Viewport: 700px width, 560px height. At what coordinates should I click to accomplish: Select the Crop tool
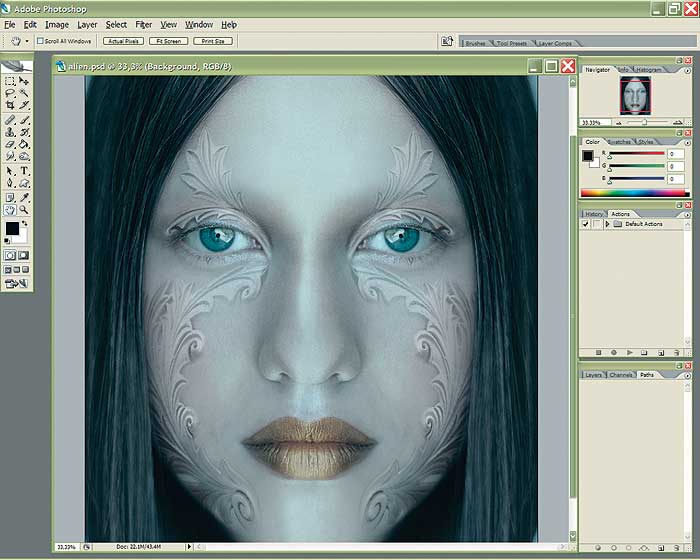[10, 105]
